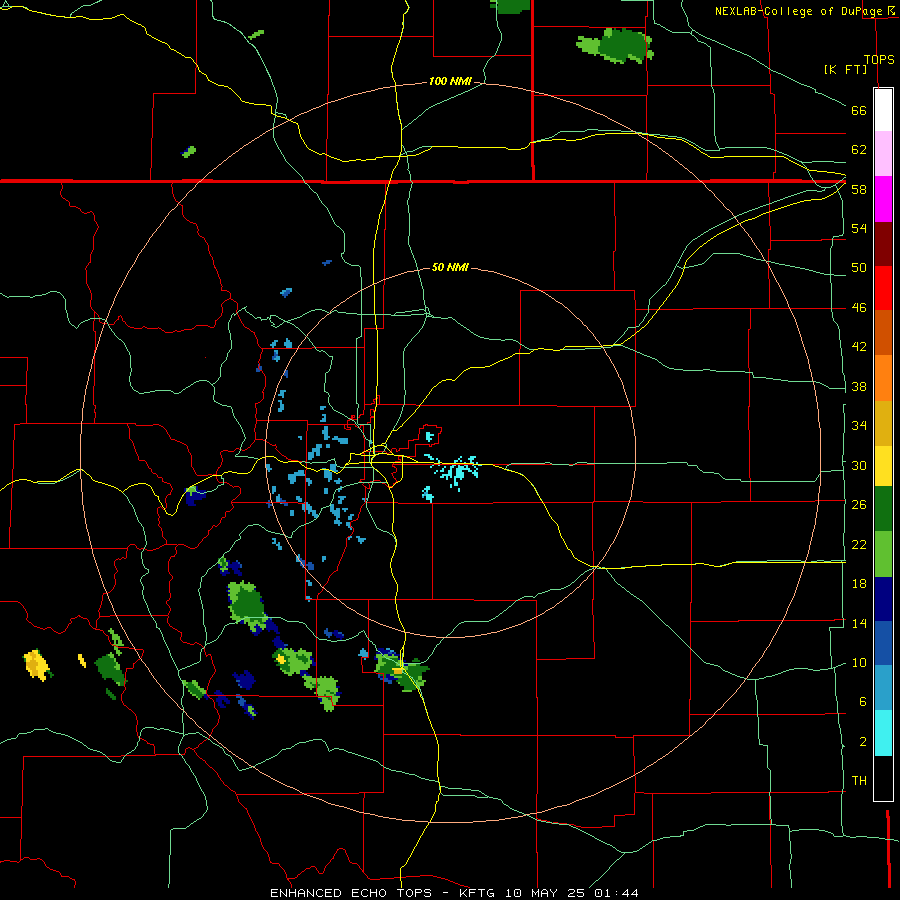900x900 pixels.
Task: Click the large green echo at top right
Action: tap(615, 45)
